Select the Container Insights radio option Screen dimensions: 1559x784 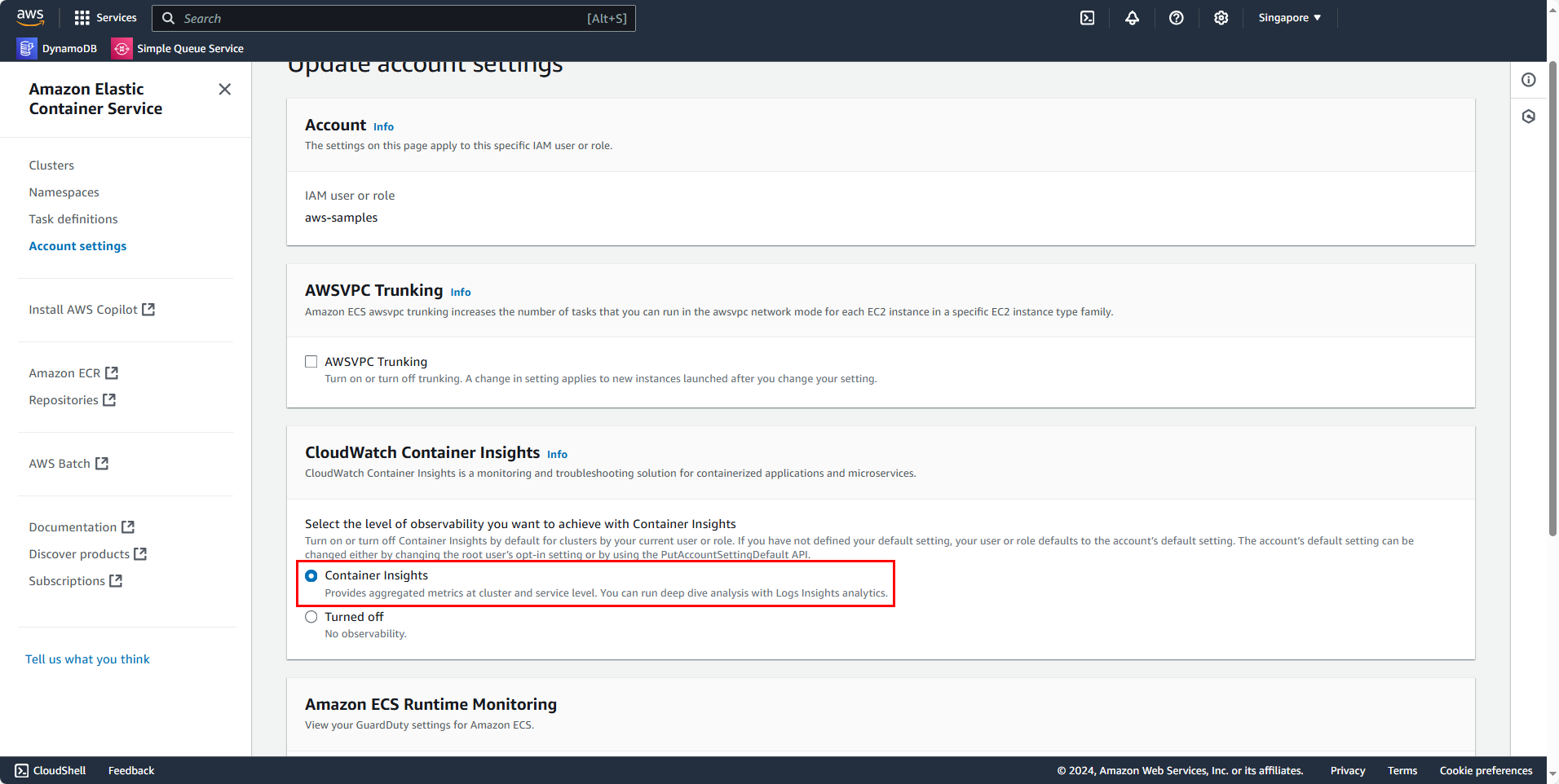point(311,576)
